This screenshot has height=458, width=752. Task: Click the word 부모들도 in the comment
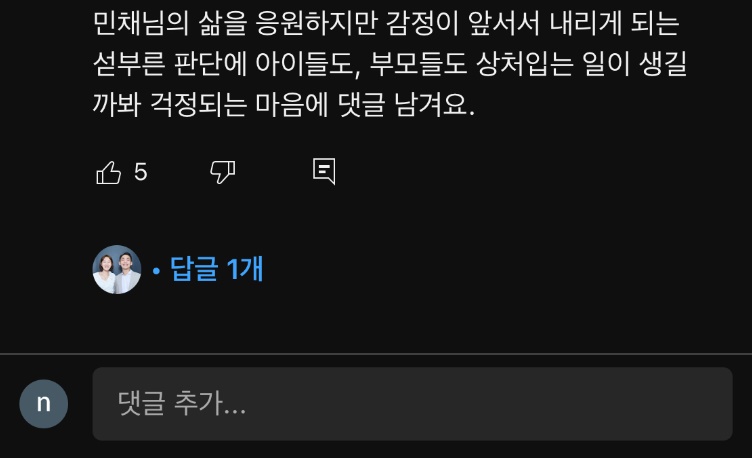tap(418, 64)
